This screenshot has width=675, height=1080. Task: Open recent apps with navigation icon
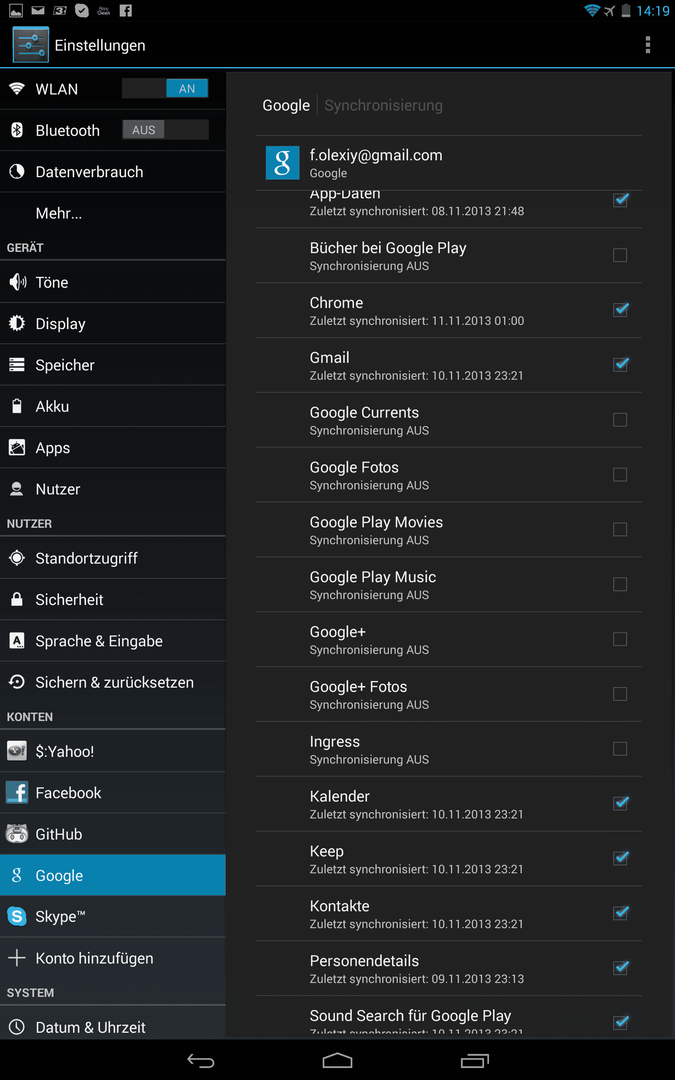click(x=474, y=1060)
